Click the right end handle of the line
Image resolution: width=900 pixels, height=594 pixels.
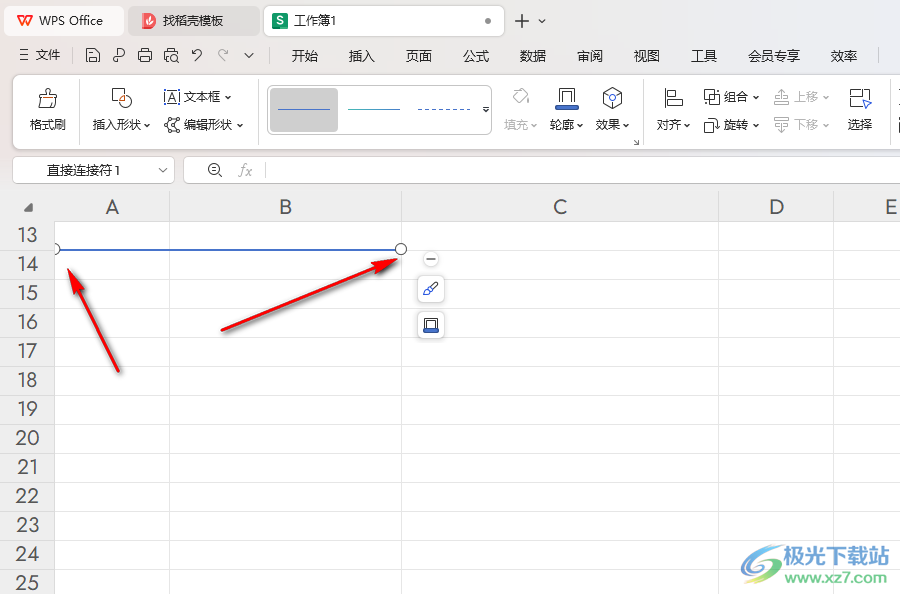pos(401,249)
